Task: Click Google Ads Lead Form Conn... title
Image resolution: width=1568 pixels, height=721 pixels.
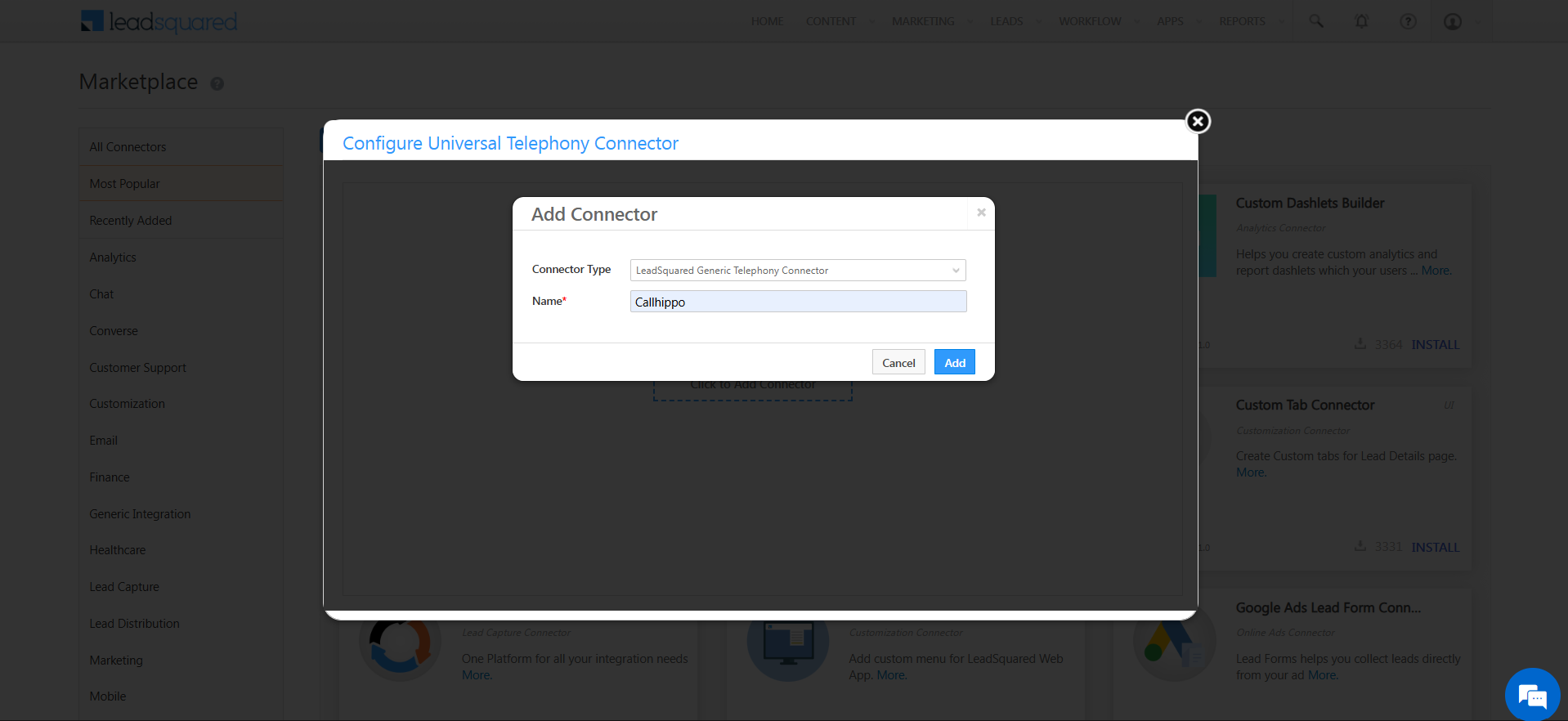Action: click(1328, 607)
